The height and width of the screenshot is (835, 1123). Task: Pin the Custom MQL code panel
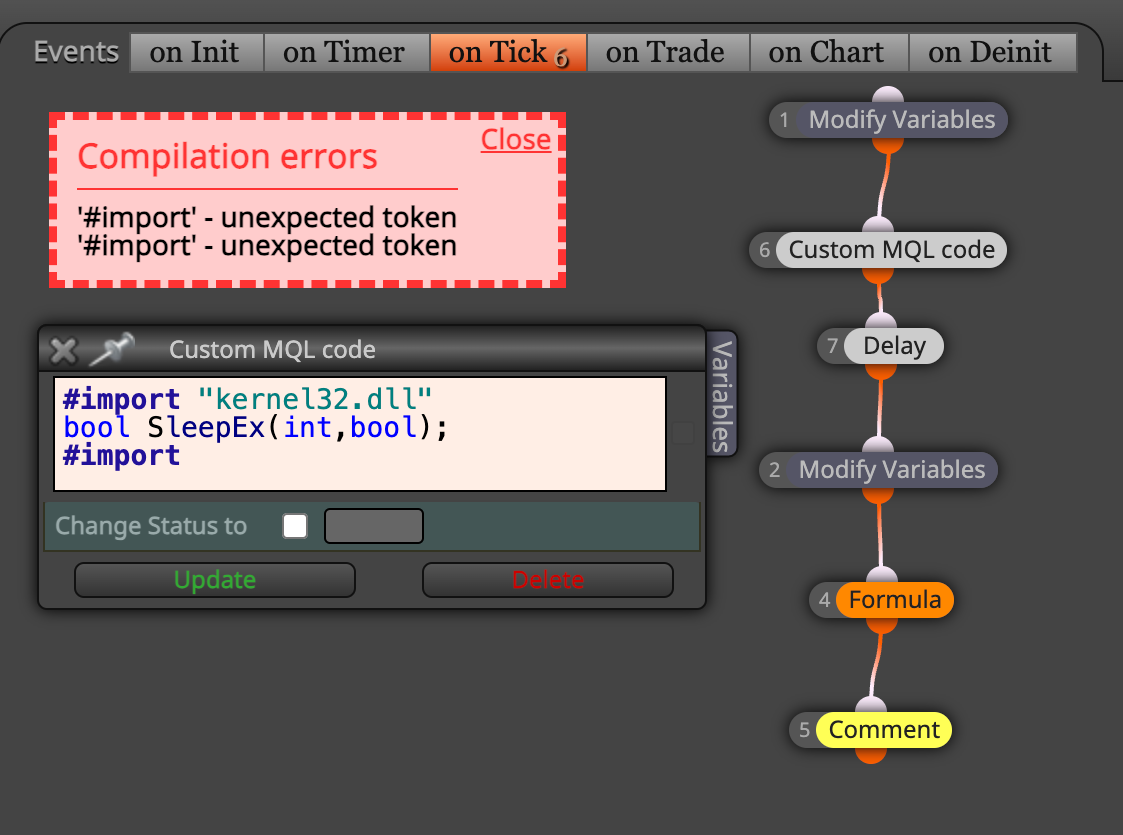(112, 349)
